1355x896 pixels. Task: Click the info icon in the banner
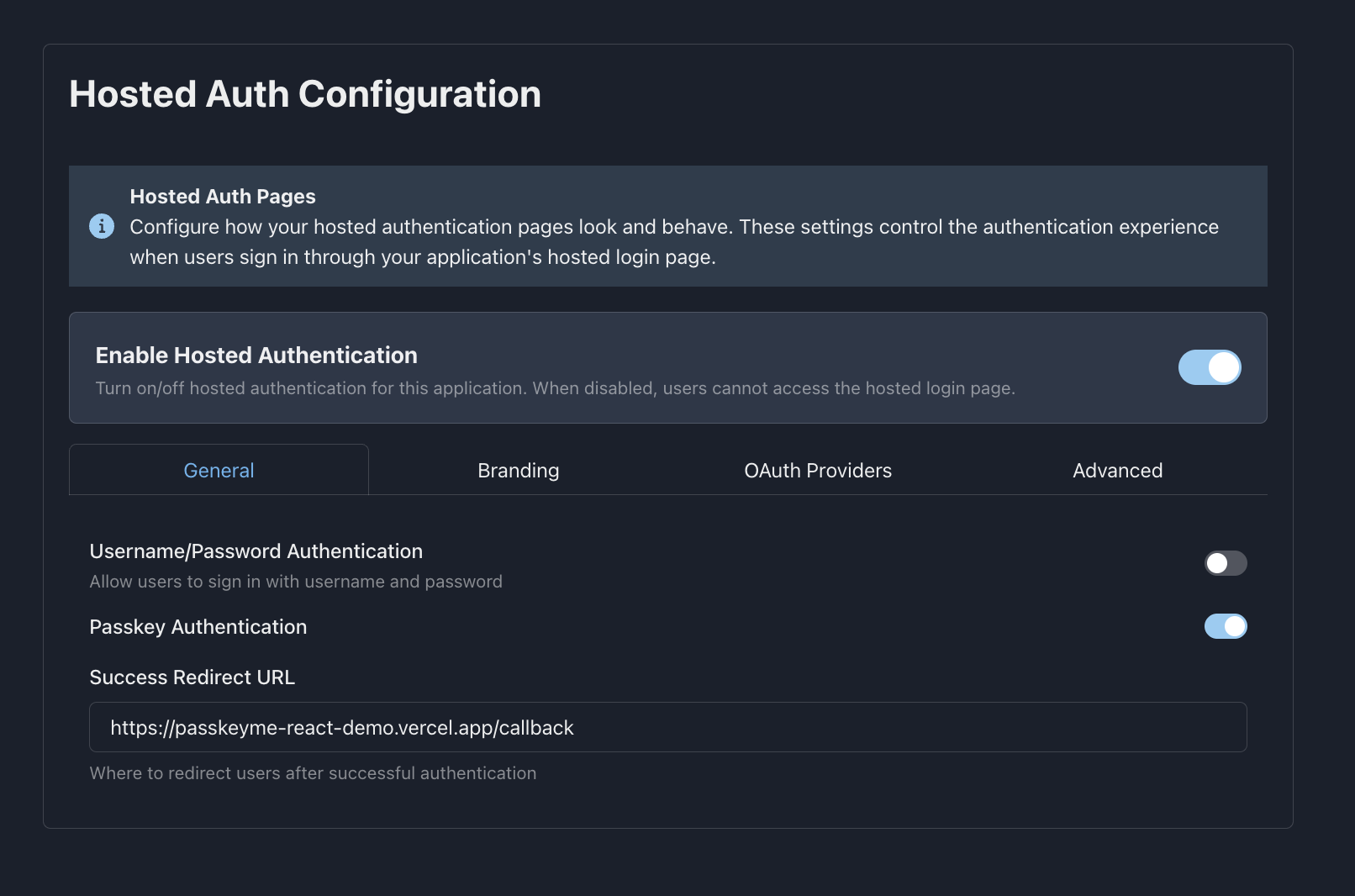[102, 226]
